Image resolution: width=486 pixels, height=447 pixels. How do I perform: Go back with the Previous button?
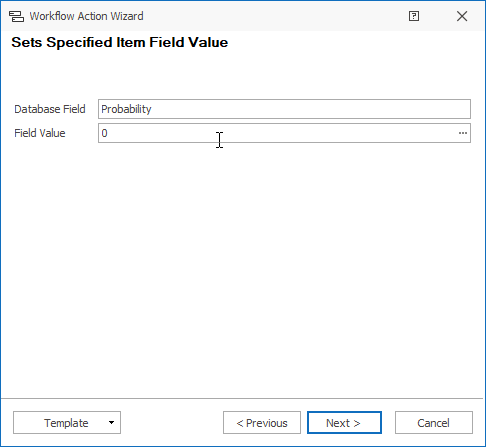point(262,423)
